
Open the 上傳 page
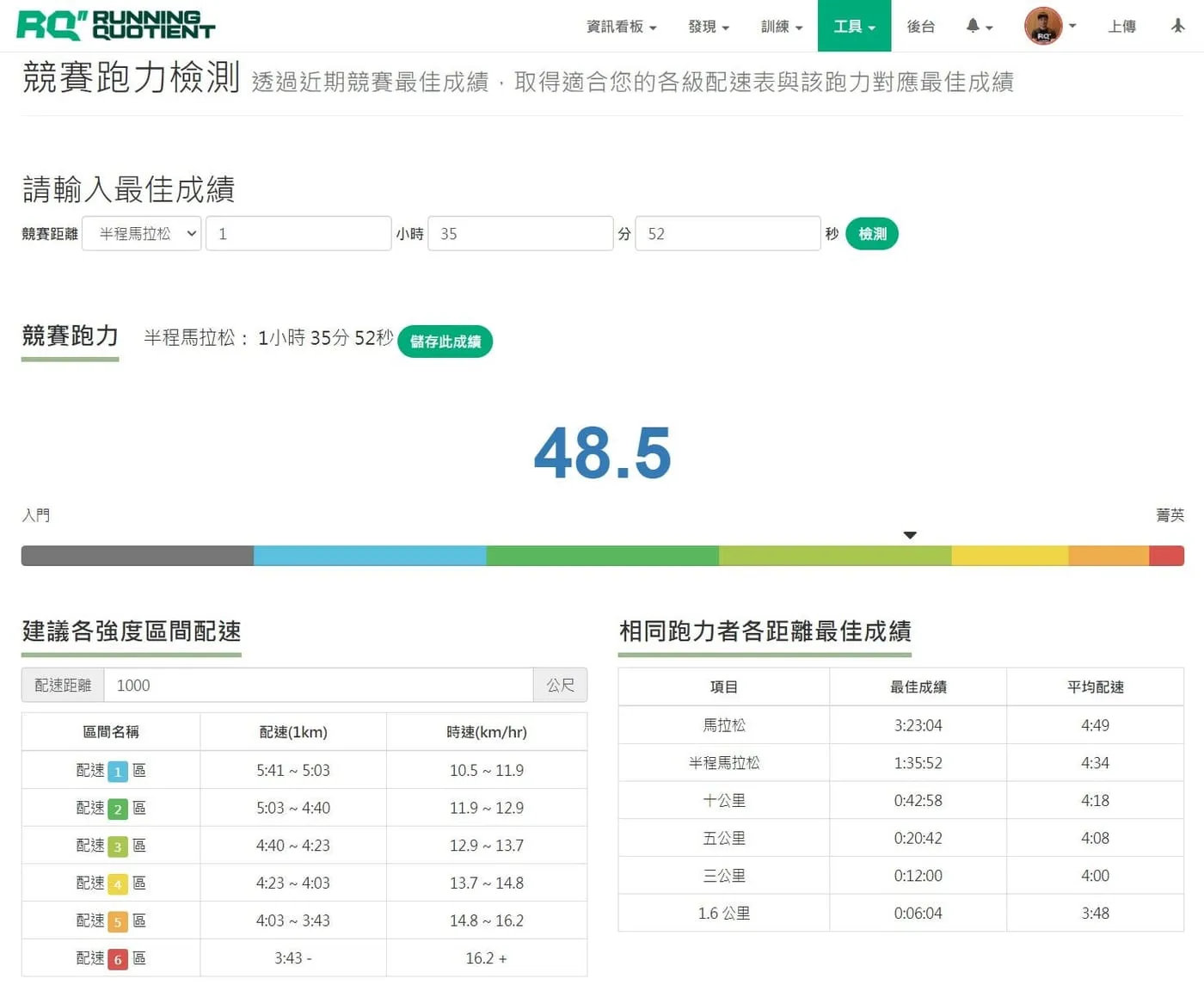(1121, 27)
